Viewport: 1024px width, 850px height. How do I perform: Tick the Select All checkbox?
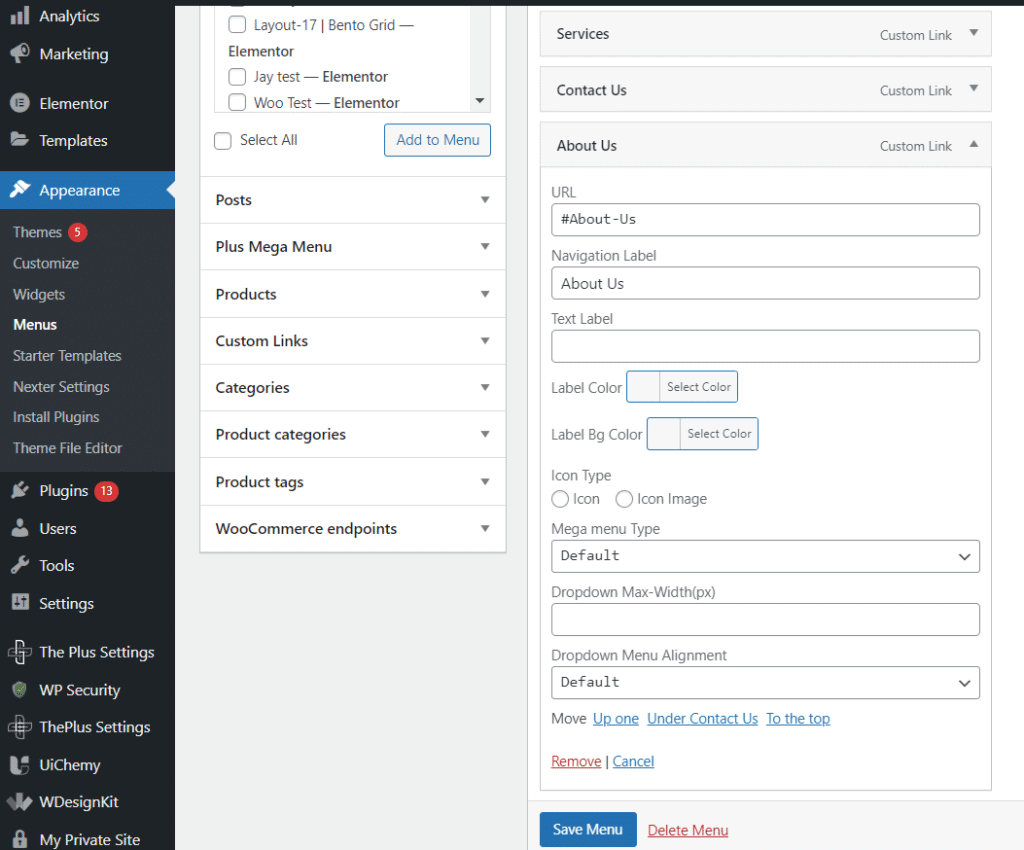coord(223,140)
